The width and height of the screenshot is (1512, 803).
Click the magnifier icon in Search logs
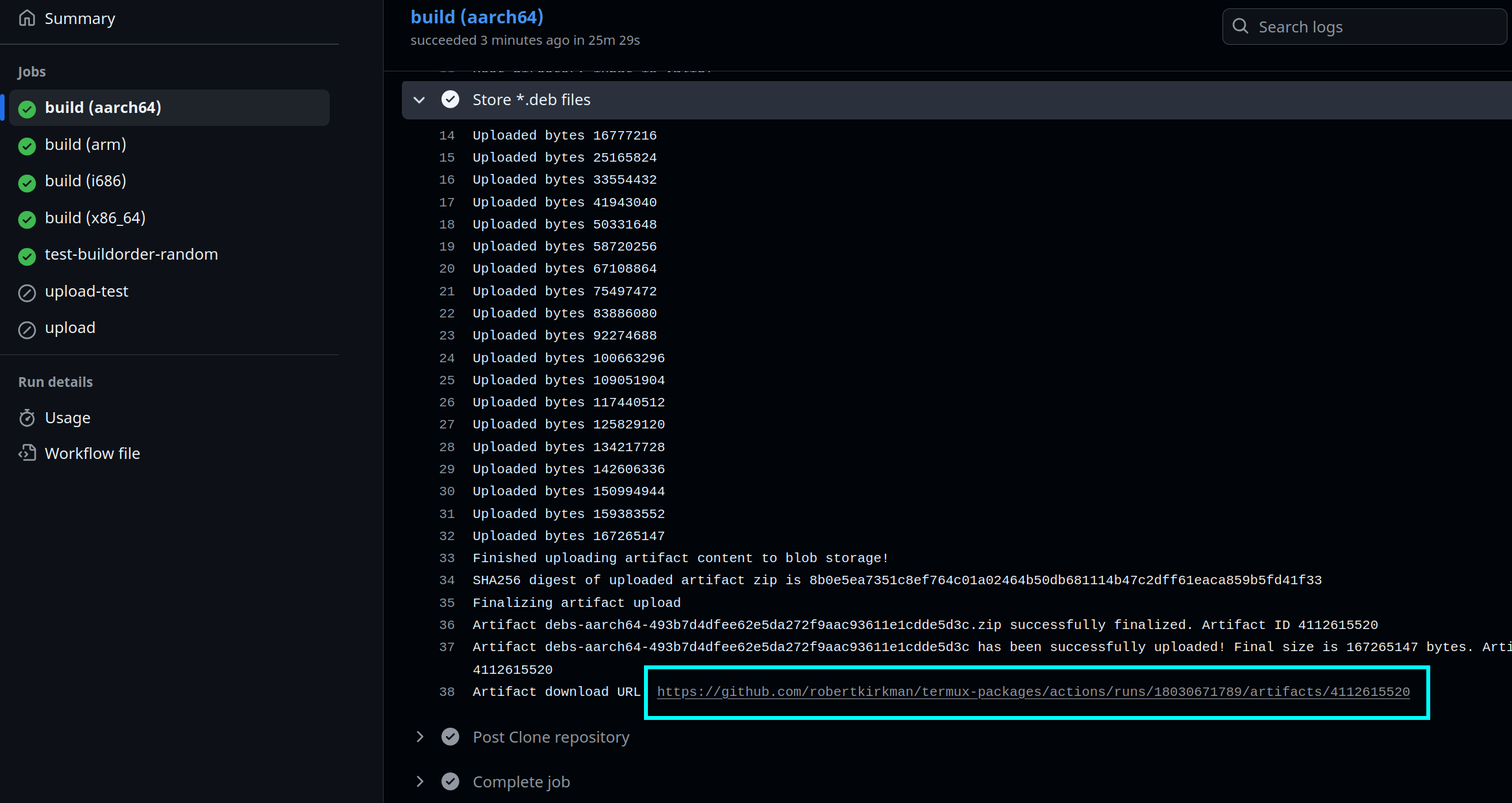[x=1240, y=27]
